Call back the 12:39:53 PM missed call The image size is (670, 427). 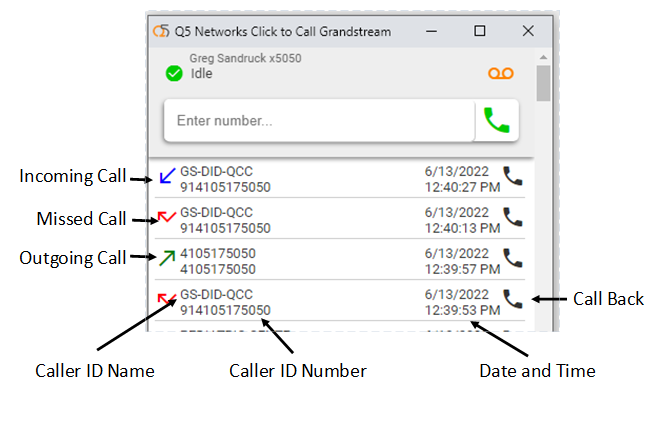pyautogui.click(x=513, y=298)
